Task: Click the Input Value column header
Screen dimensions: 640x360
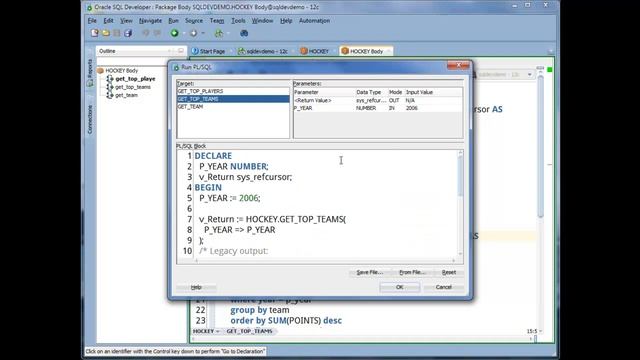Action: tap(419, 92)
